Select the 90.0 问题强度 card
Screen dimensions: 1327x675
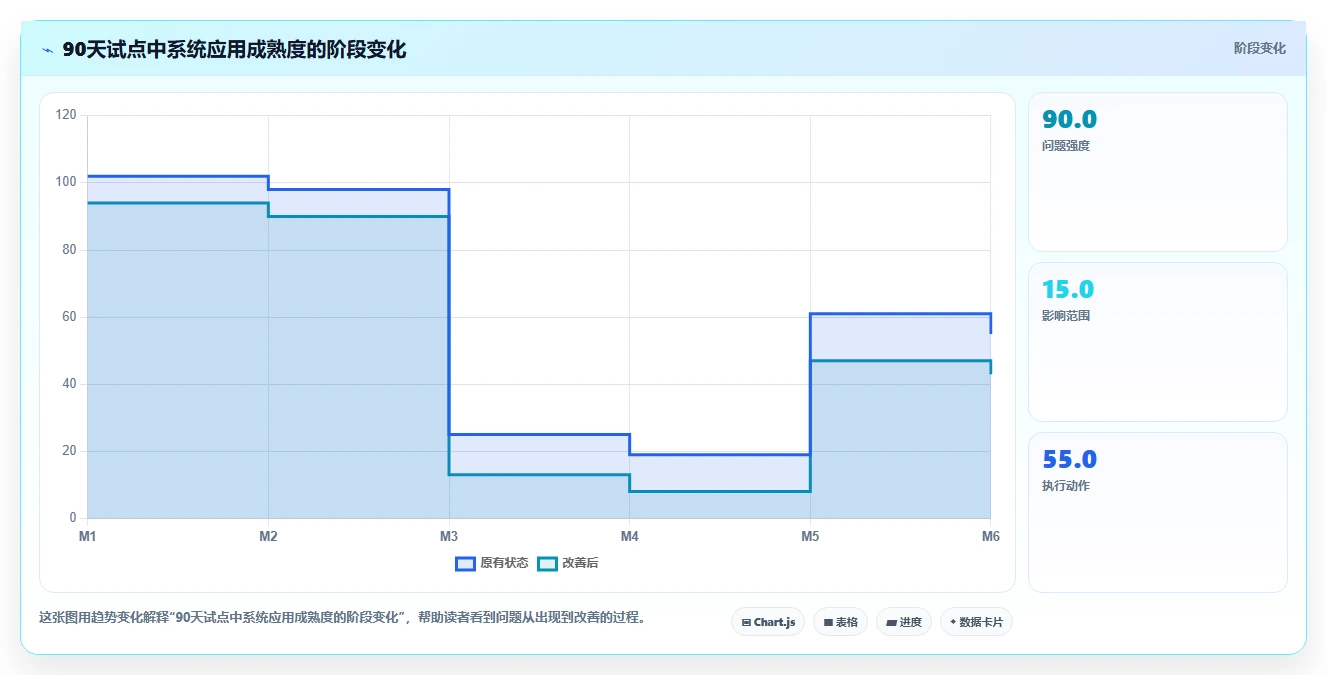pos(1158,172)
